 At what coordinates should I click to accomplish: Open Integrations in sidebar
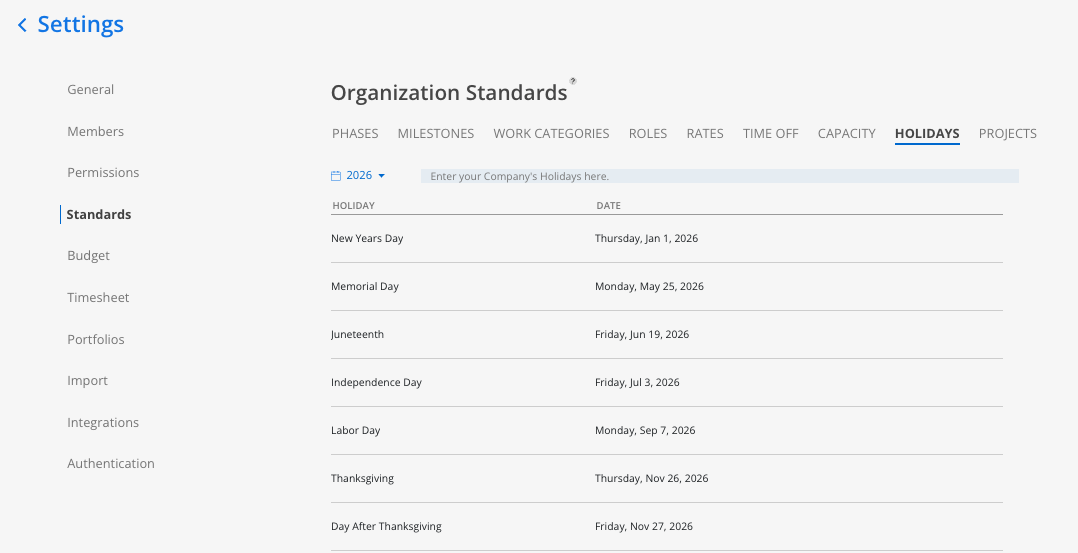pyautogui.click(x=103, y=422)
